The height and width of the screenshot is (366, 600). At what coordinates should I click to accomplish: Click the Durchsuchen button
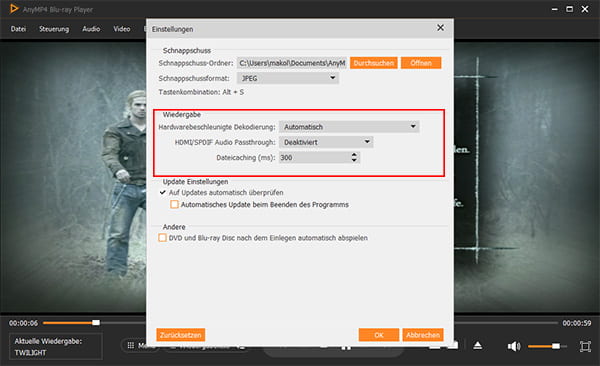pos(373,63)
